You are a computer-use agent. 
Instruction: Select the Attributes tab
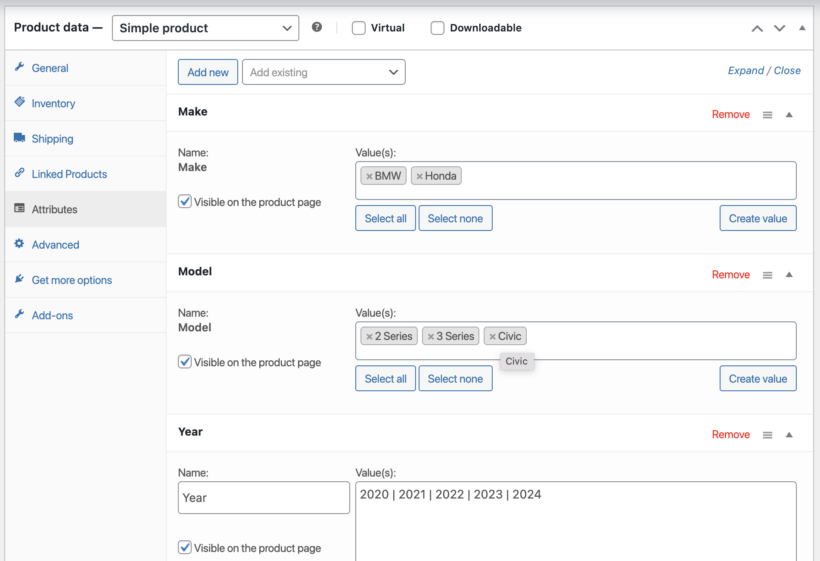86,209
